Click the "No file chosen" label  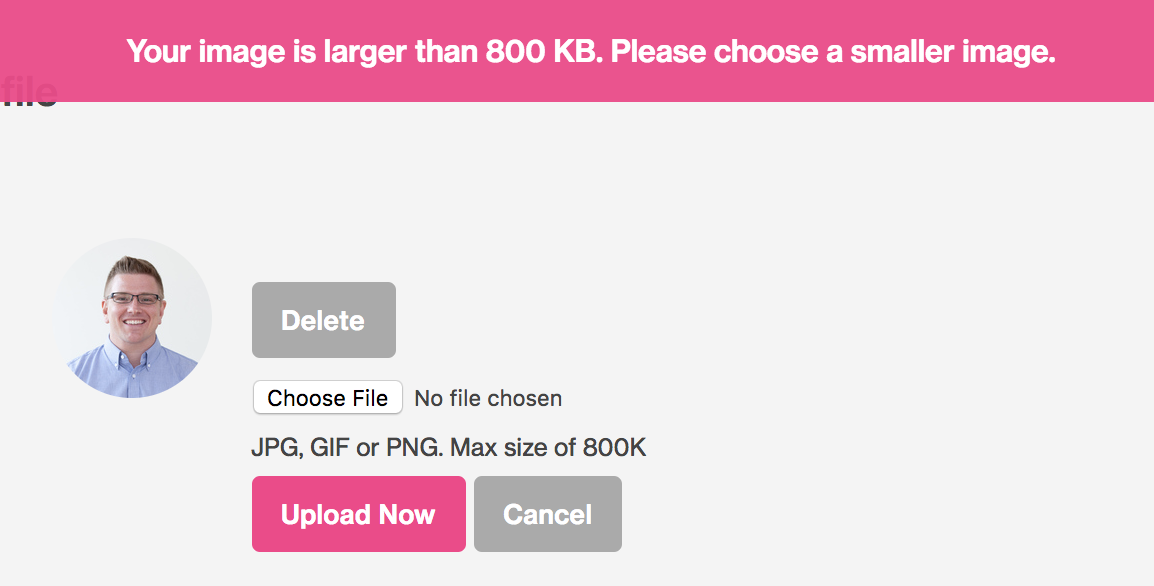(488, 398)
